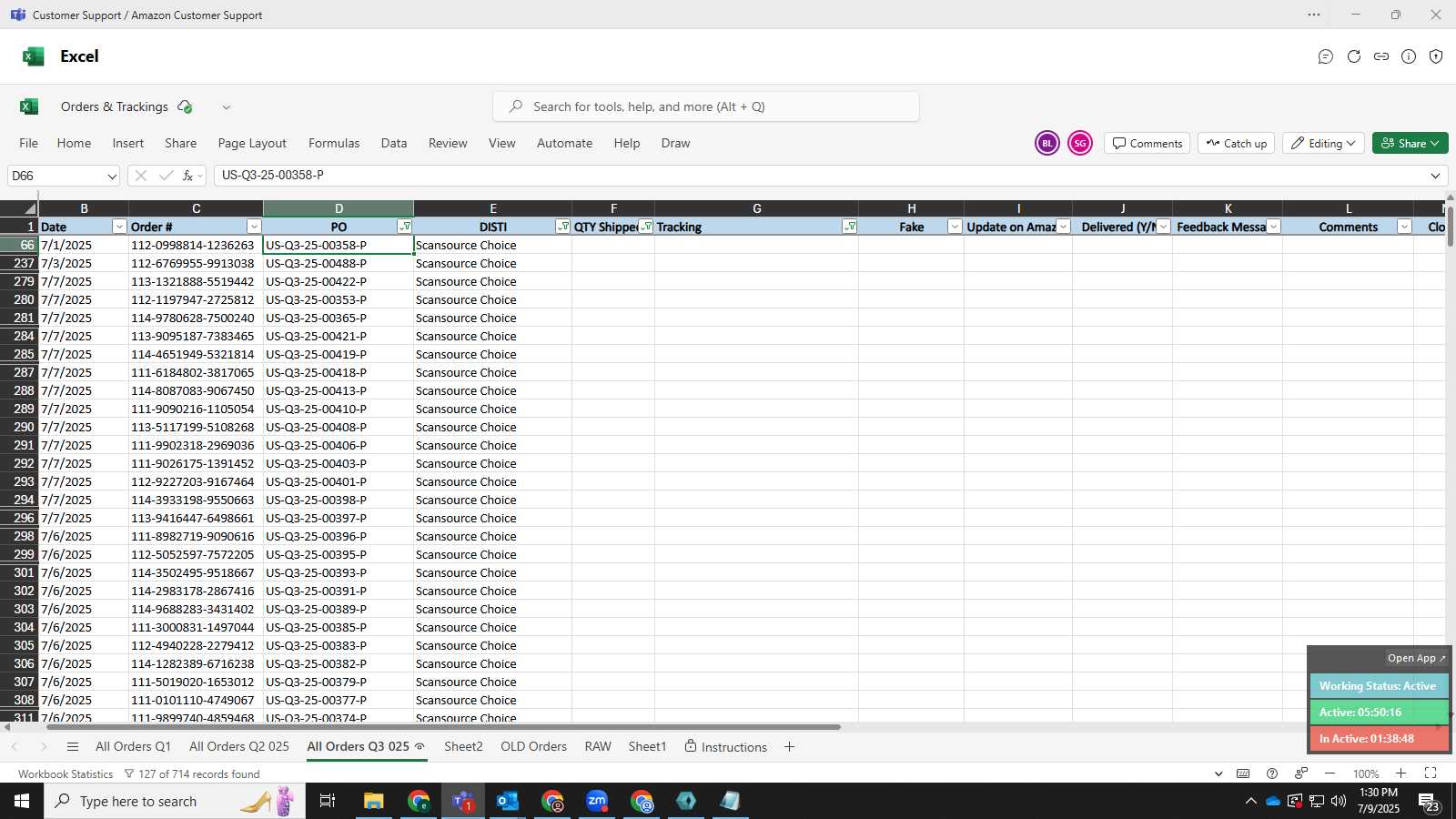Open the status bar keyboard icon
This screenshot has height=819, width=1456.
tap(1243, 773)
